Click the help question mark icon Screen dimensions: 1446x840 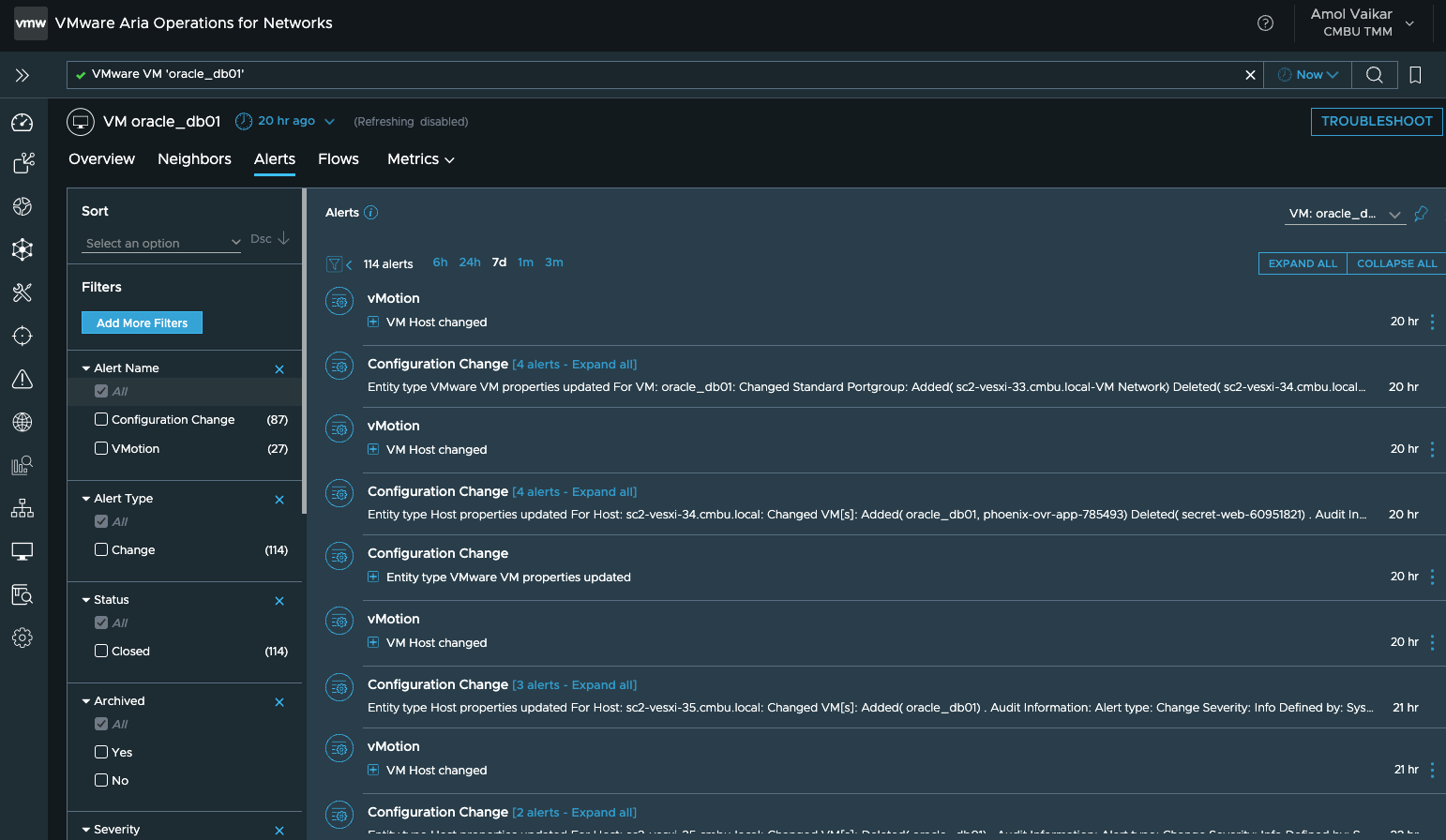coord(1265,23)
